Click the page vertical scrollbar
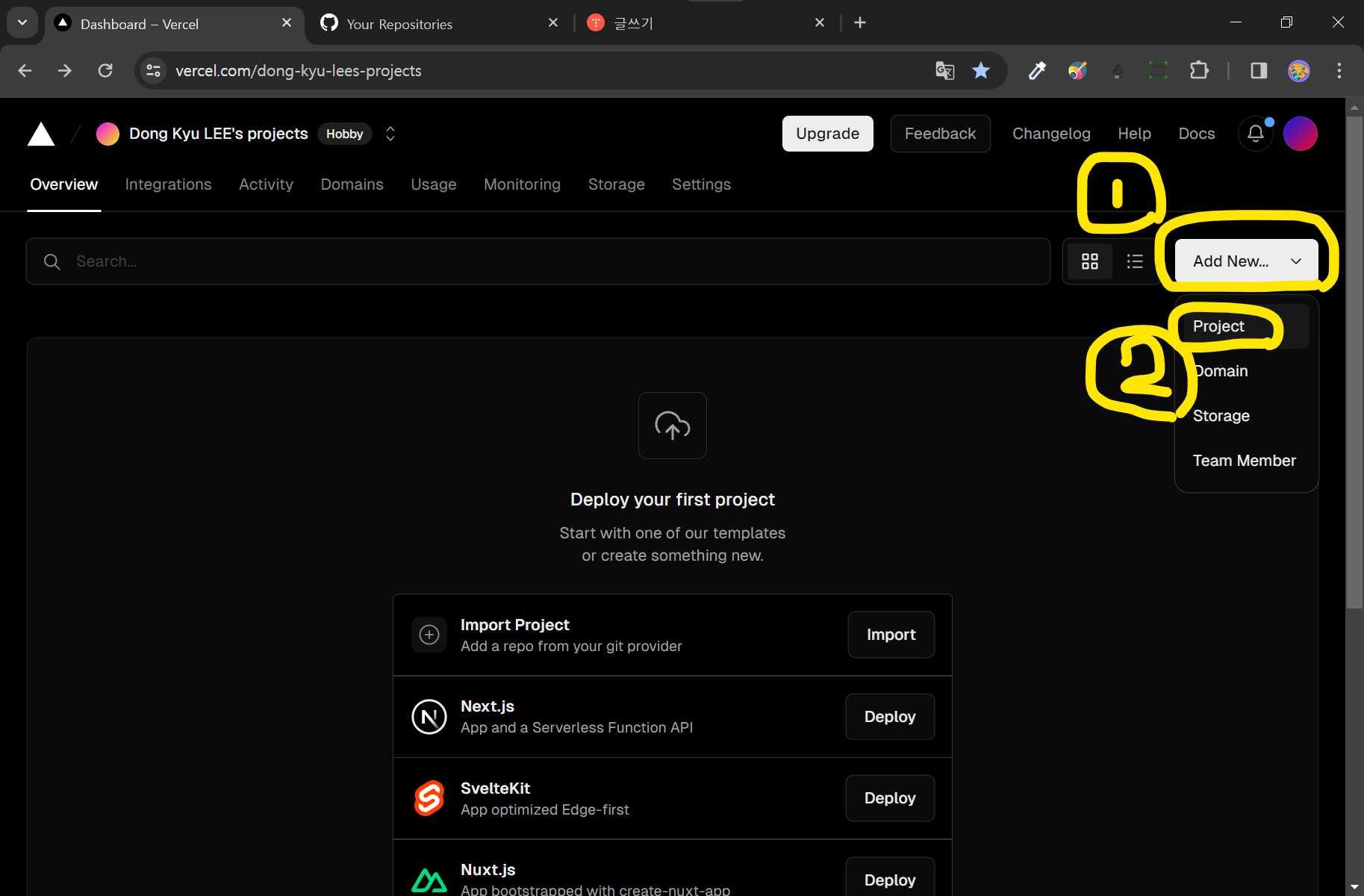The height and width of the screenshot is (896, 1364). coord(1354,364)
